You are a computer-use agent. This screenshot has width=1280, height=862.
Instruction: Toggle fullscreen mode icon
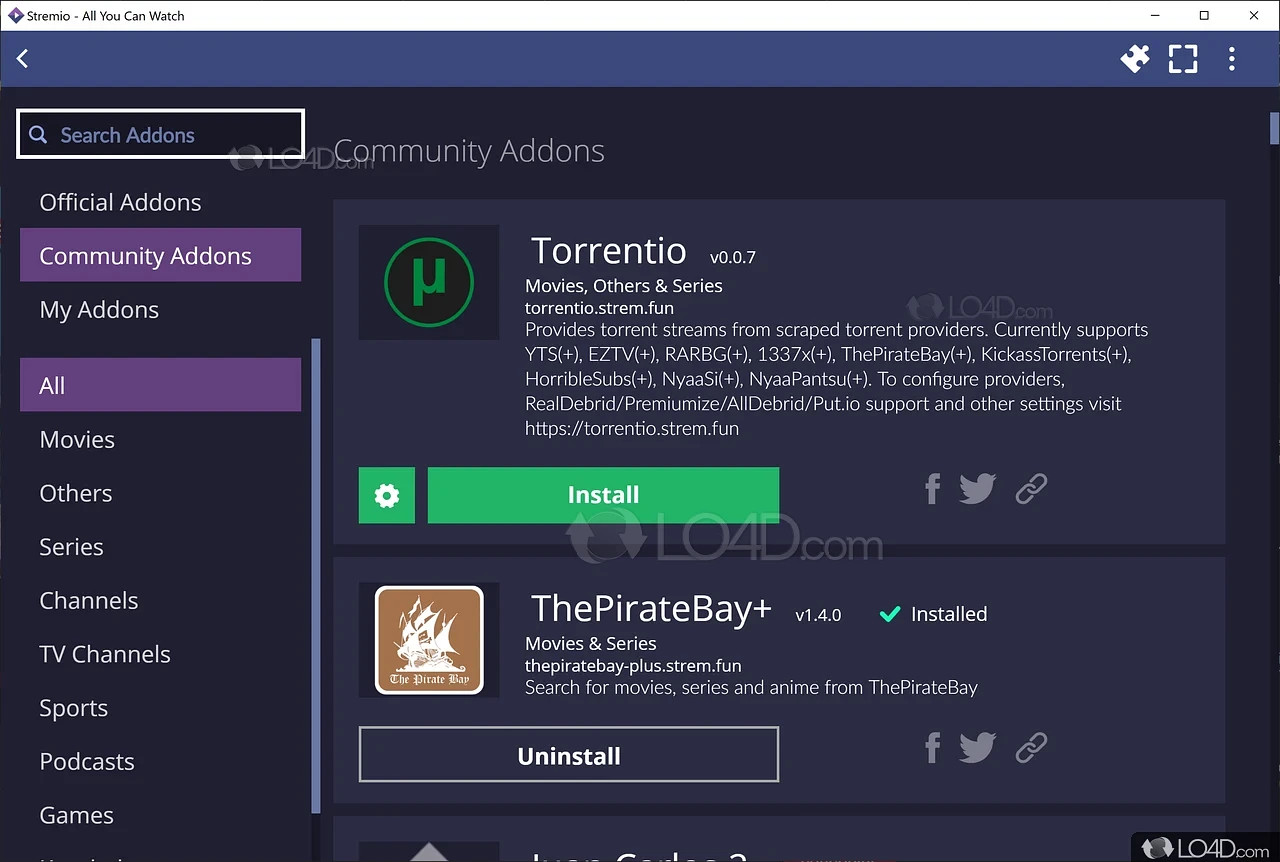(x=1183, y=59)
